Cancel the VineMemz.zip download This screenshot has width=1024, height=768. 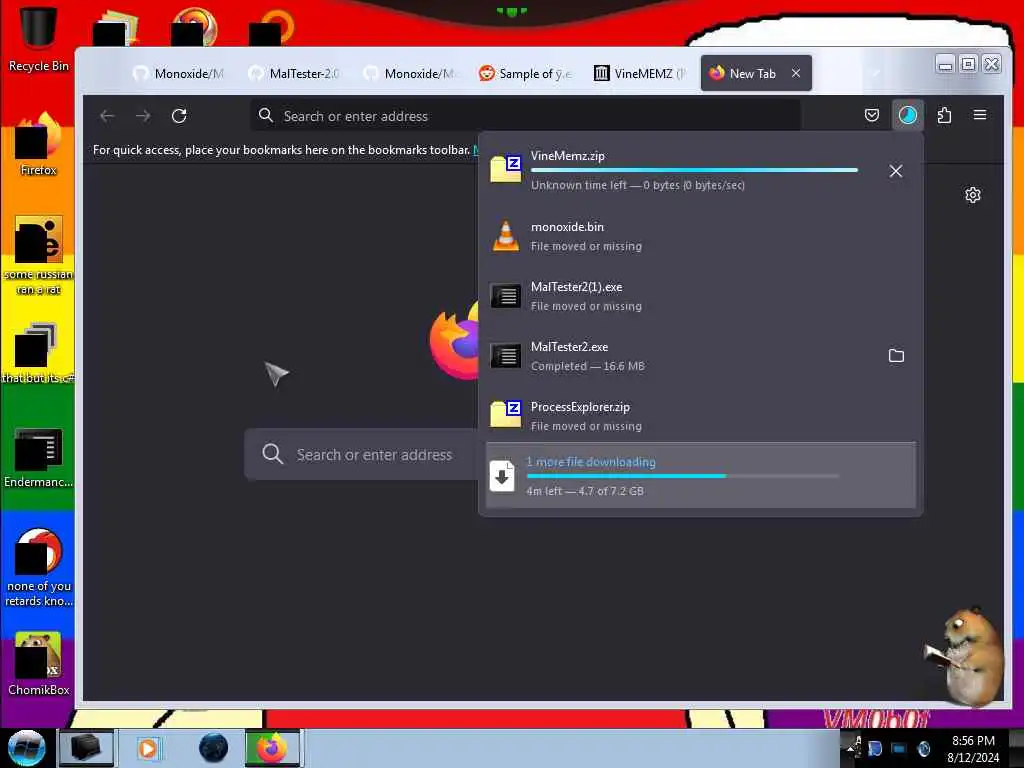896,171
